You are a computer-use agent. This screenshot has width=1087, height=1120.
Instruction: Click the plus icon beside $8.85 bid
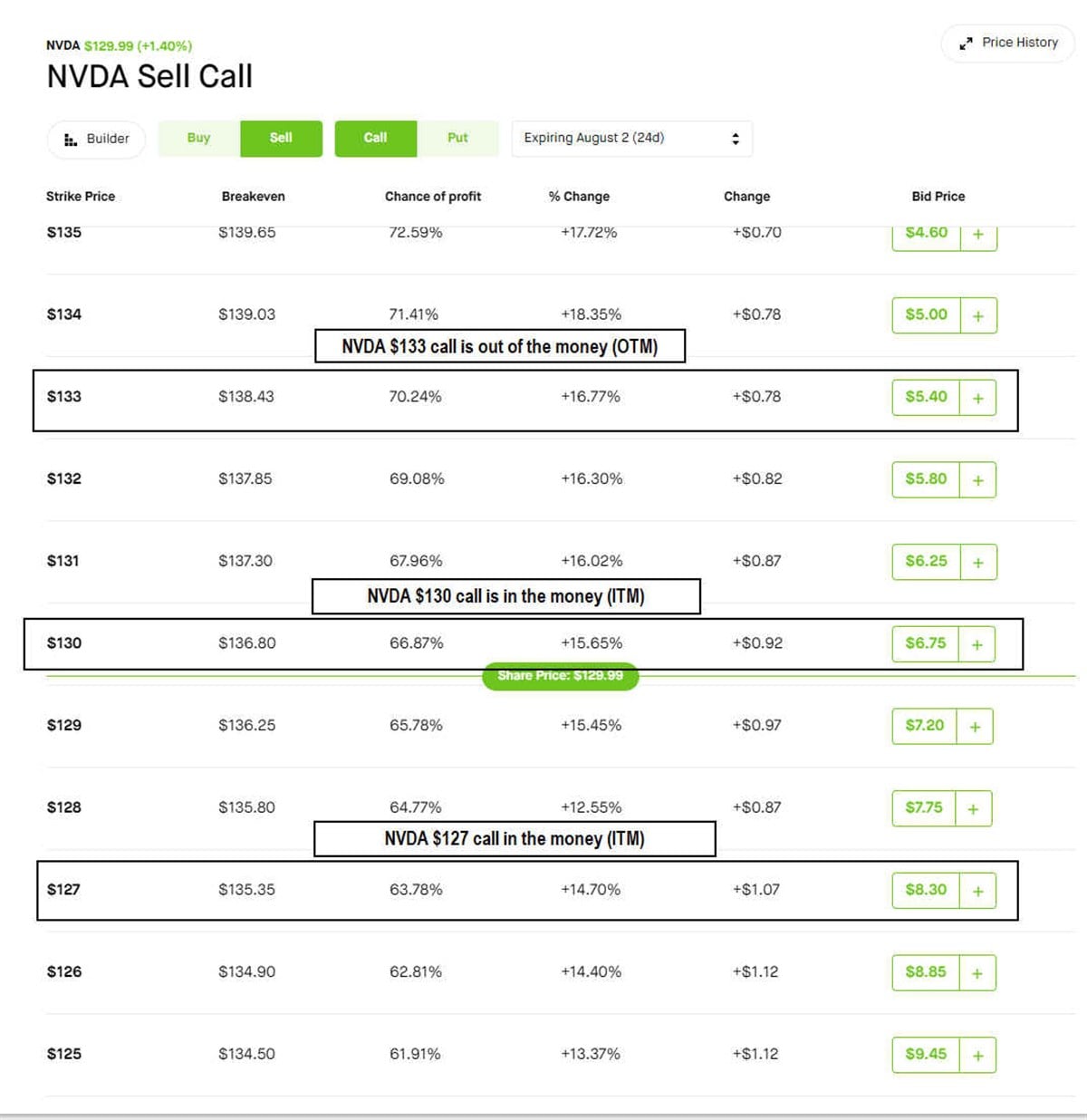click(976, 973)
